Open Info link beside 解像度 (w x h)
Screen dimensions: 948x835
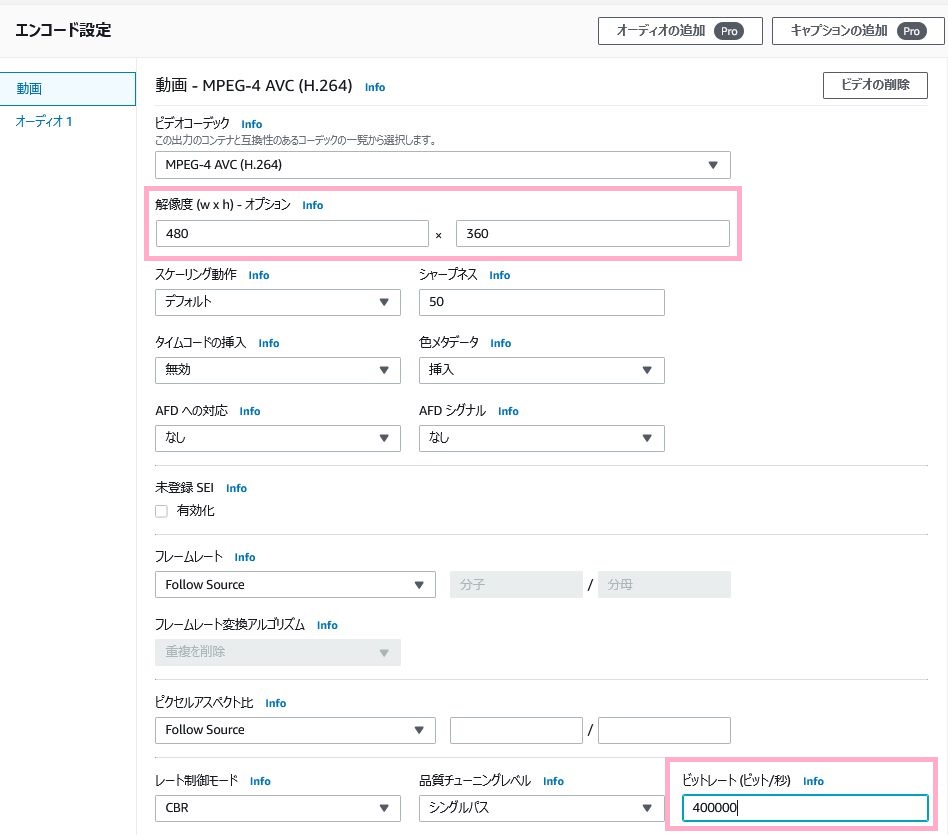pos(313,206)
